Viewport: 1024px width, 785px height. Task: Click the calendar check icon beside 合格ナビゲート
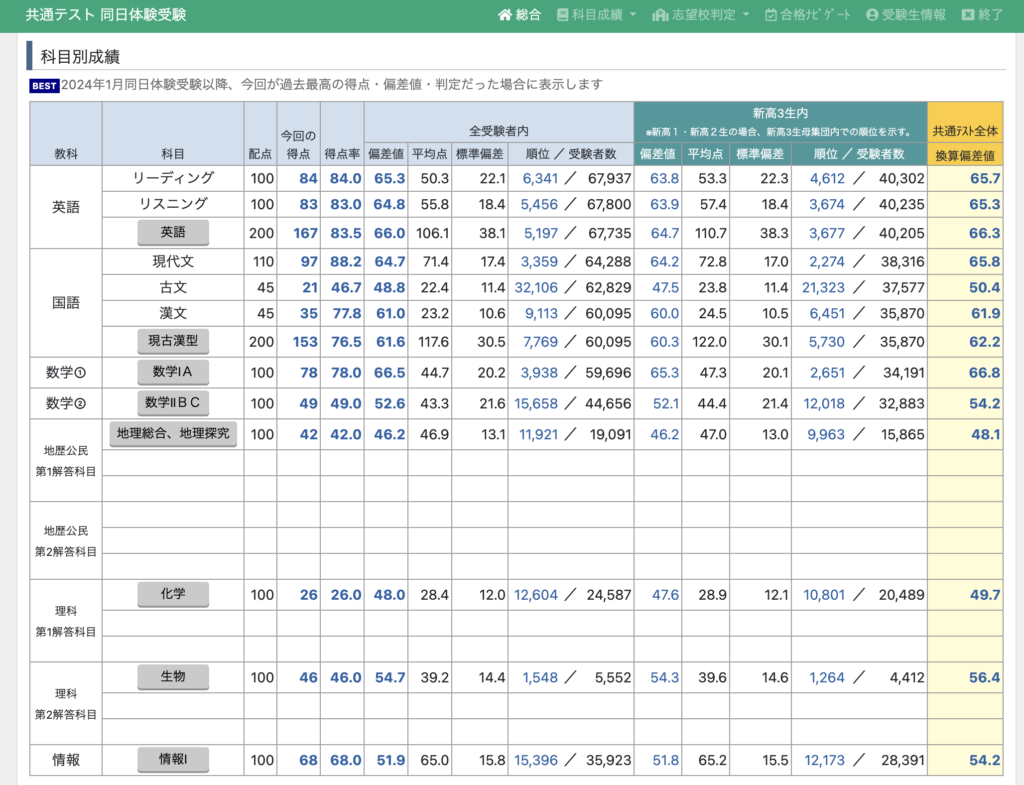click(771, 15)
